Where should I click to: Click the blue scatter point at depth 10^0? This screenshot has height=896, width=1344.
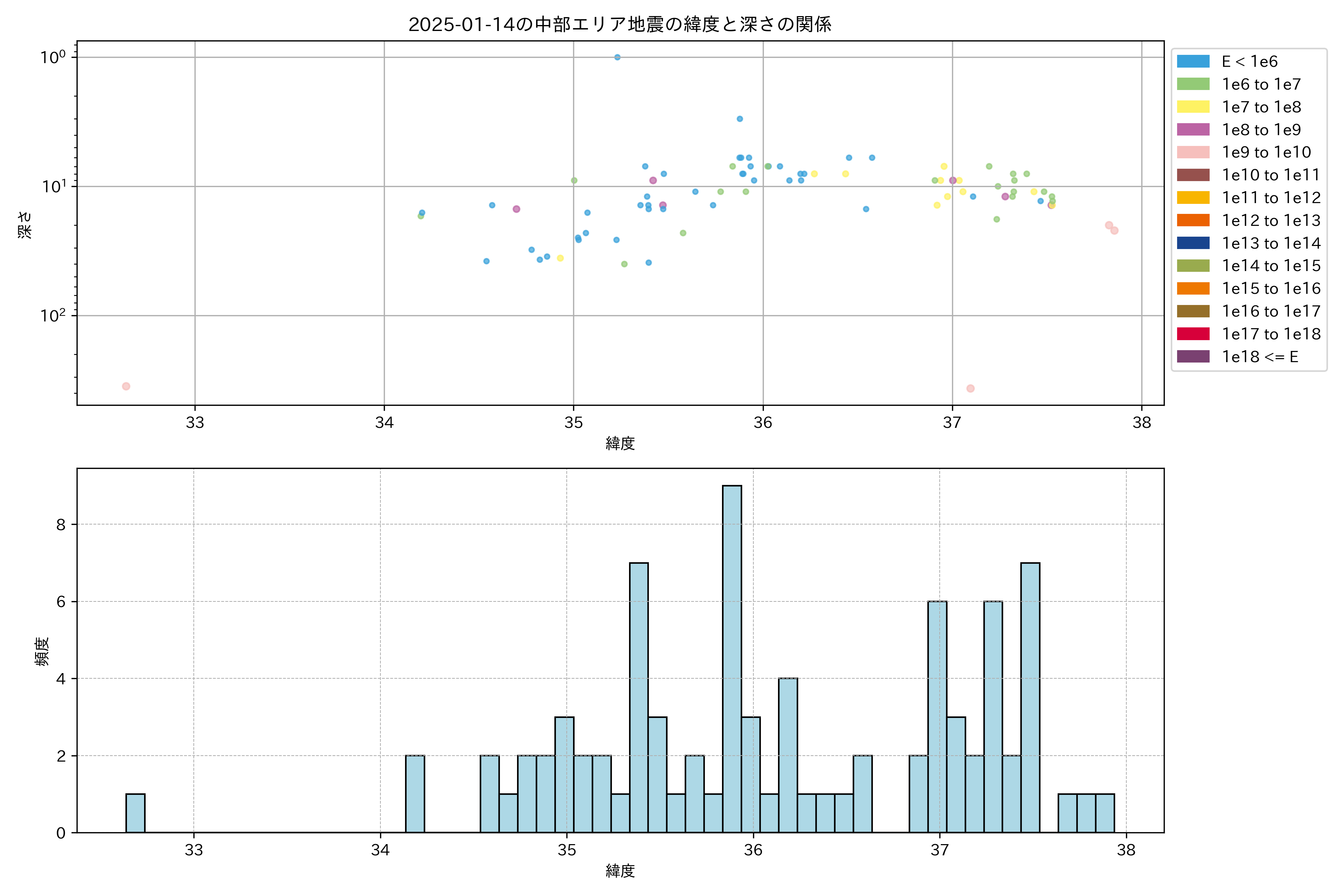[x=617, y=57]
